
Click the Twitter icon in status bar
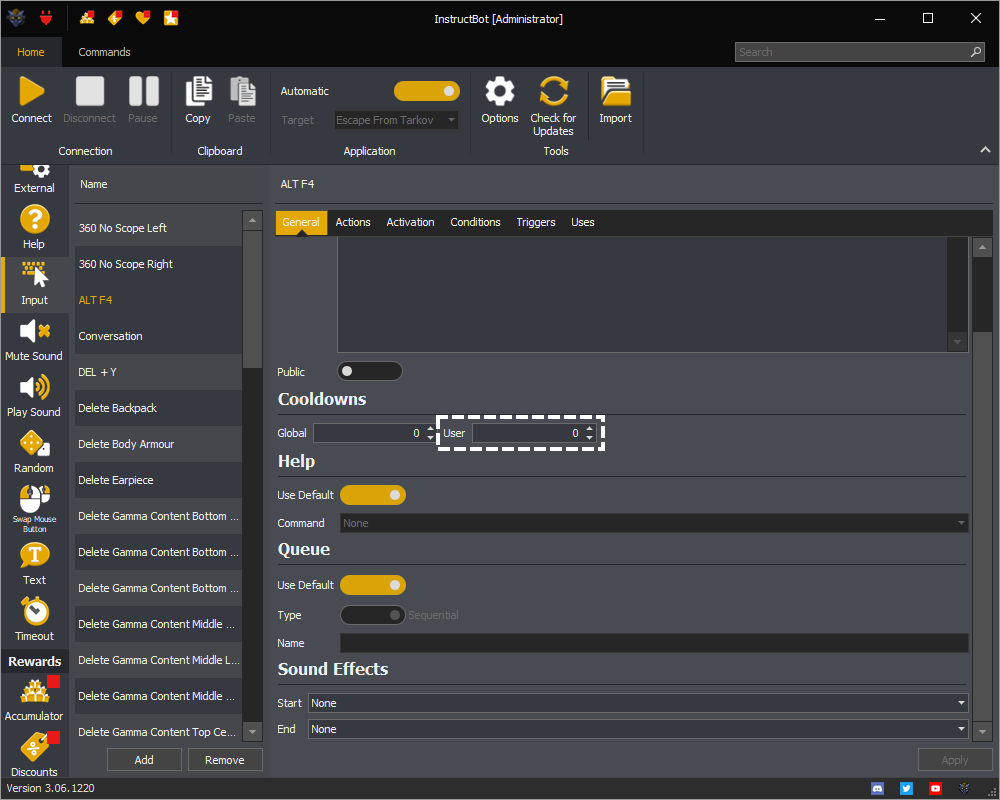tap(906, 789)
